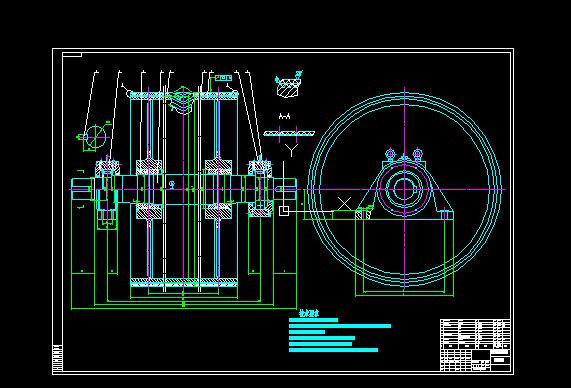Pick the circular detail view beside the shaft

(95, 137)
